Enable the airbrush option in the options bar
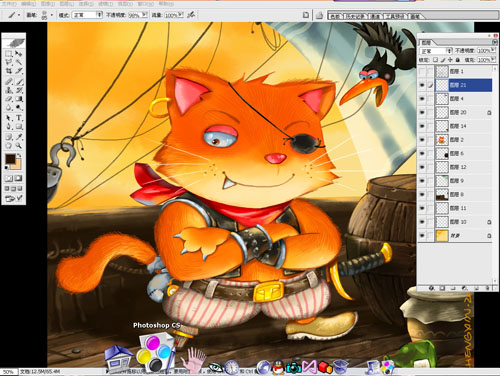This screenshot has width=500, height=376. point(191,15)
